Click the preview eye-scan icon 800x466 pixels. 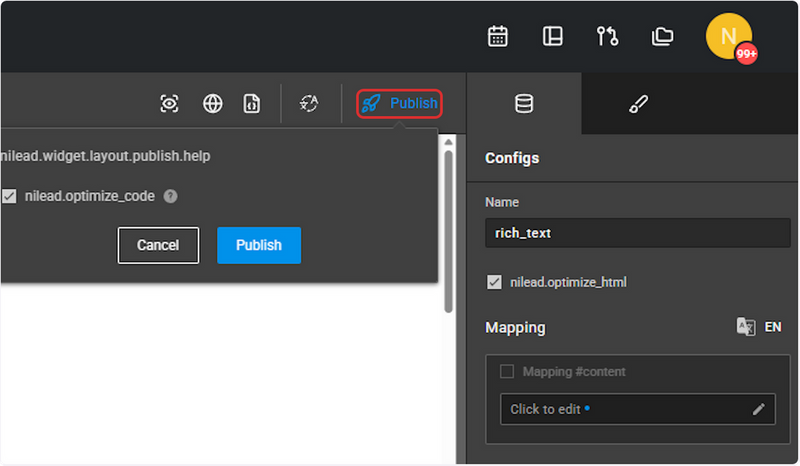pyautogui.click(x=169, y=104)
